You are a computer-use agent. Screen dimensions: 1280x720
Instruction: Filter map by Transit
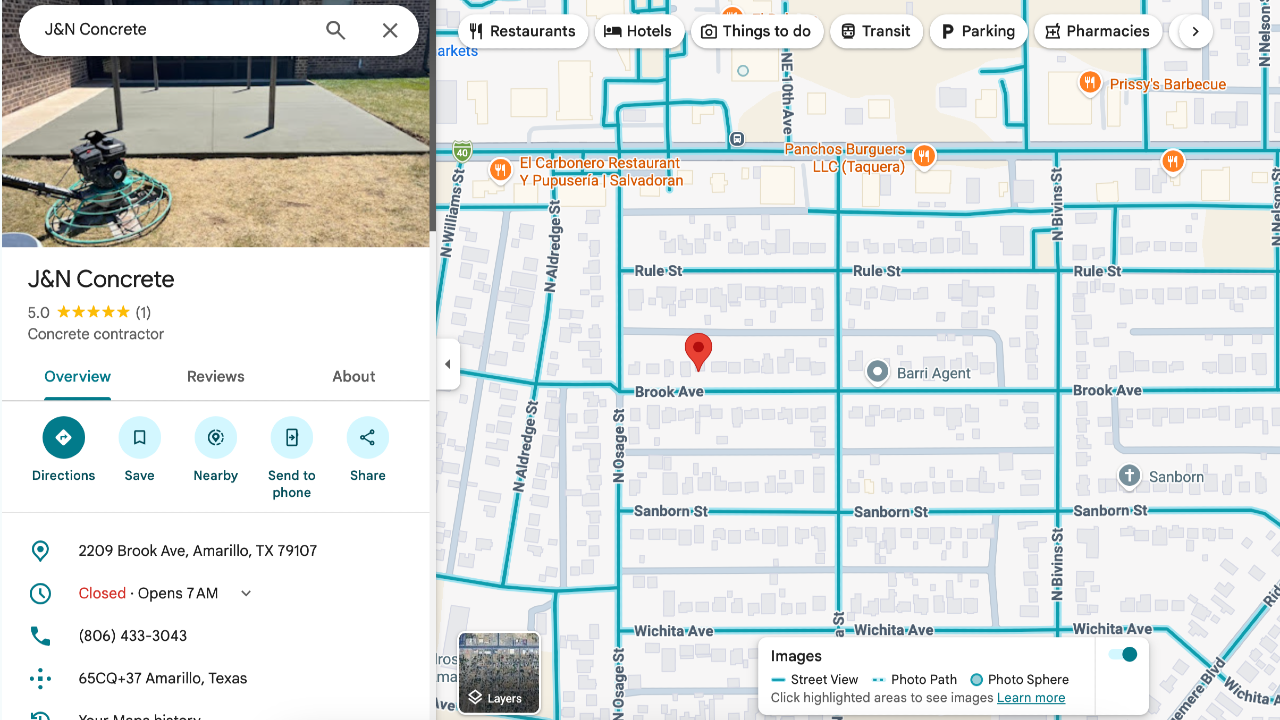point(877,31)
